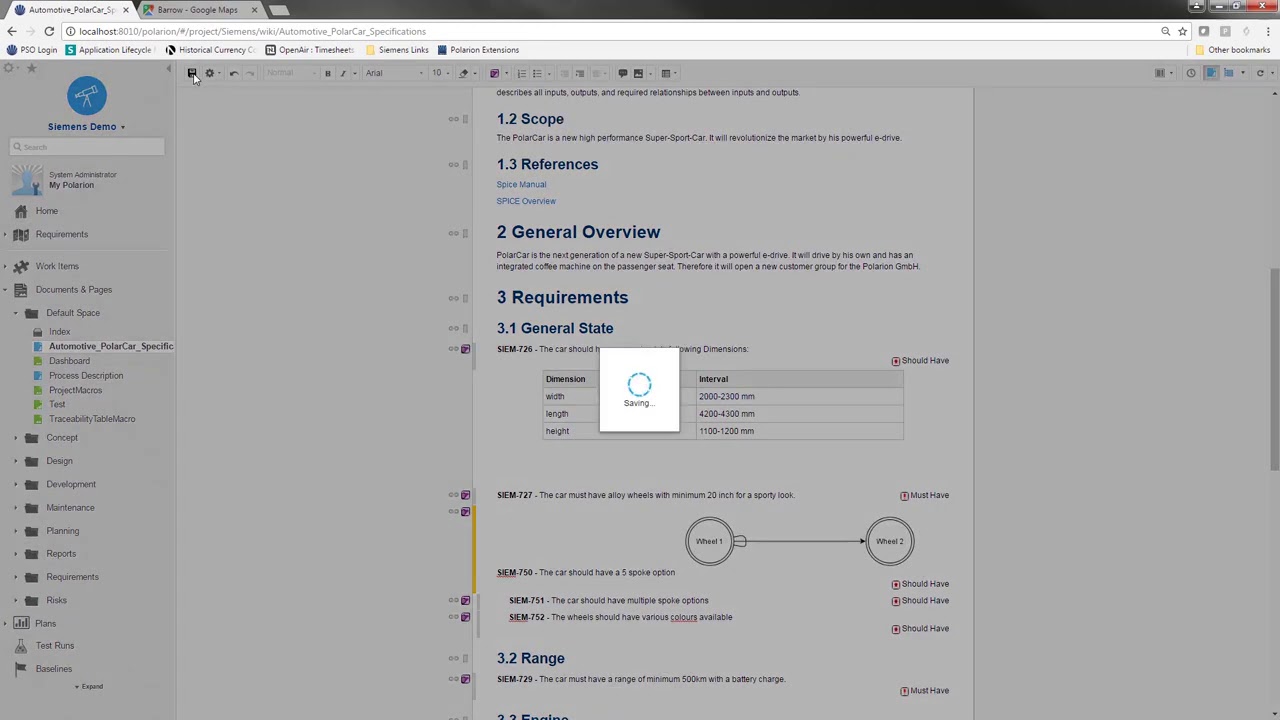Open Polarion Extensions bookmark
This screenshot has width=1280, height=720.
[478, 50]
